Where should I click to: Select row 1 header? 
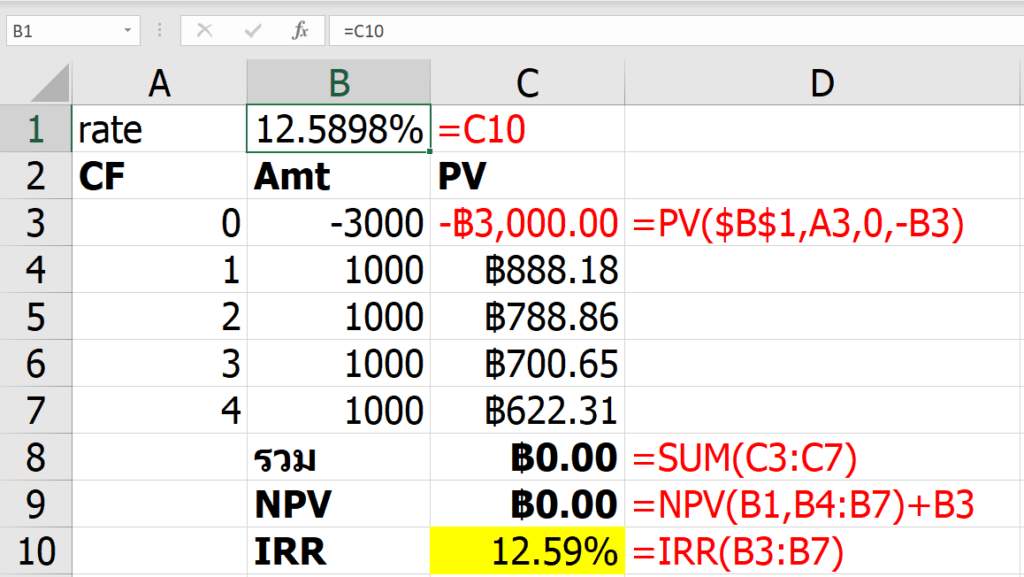pyautogui.click(x=35, y=129)
